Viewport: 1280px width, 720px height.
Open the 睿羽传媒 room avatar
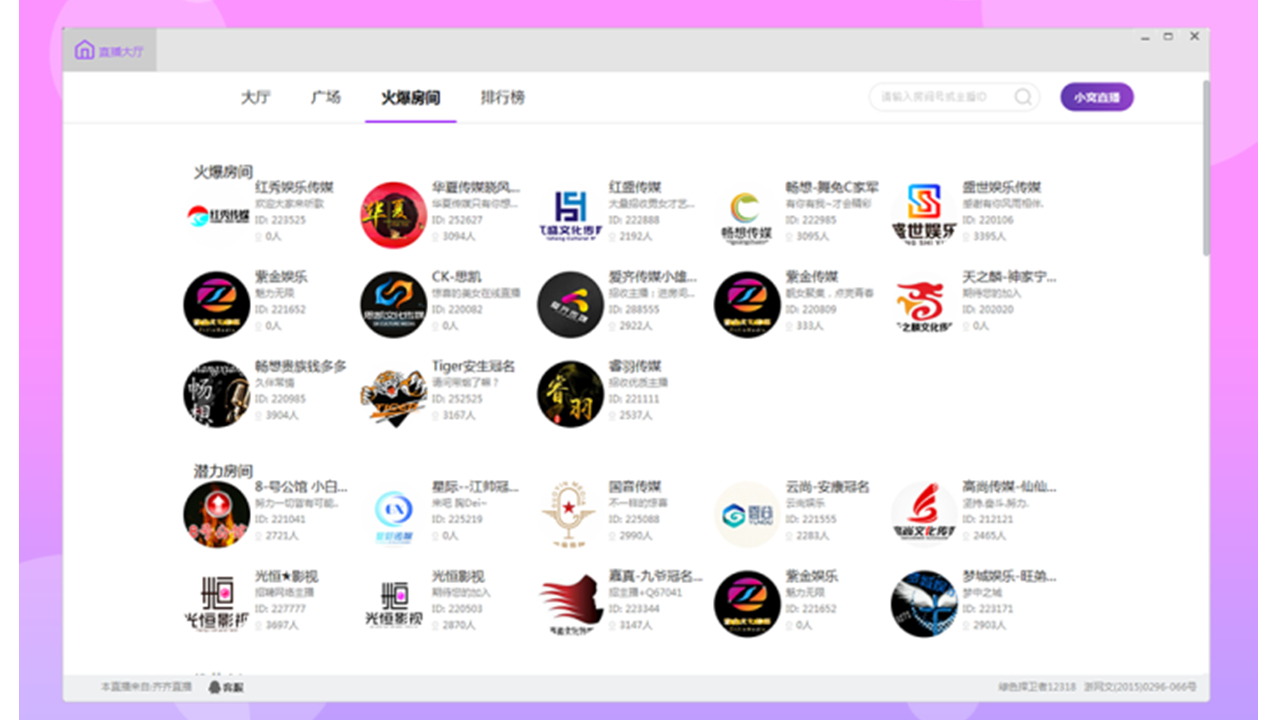(570, 394)
